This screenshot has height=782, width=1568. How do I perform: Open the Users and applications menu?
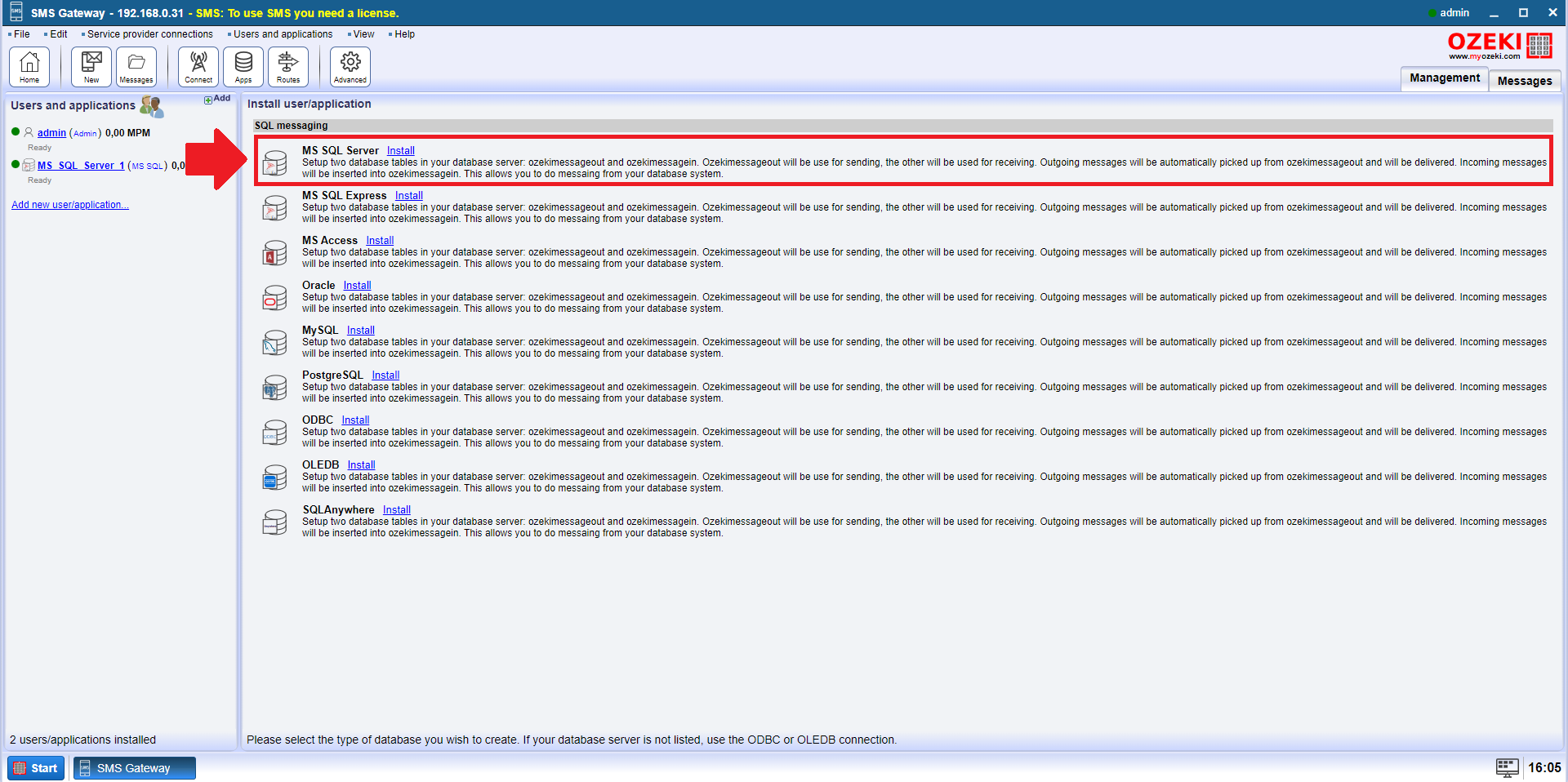[283, 34]
